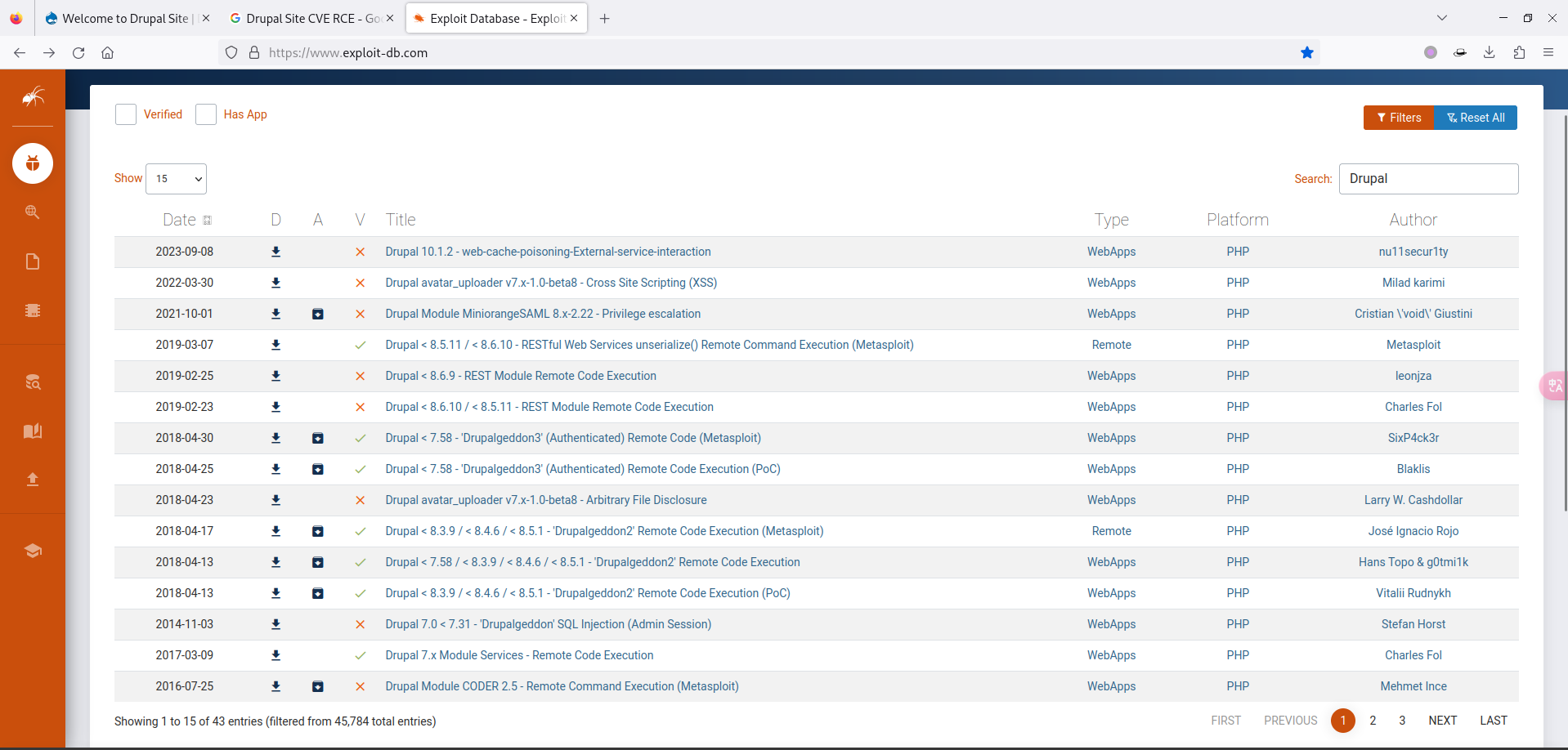The image size is (1568, 750).
Task: Go back to the previous page
Action: point(20,52)
